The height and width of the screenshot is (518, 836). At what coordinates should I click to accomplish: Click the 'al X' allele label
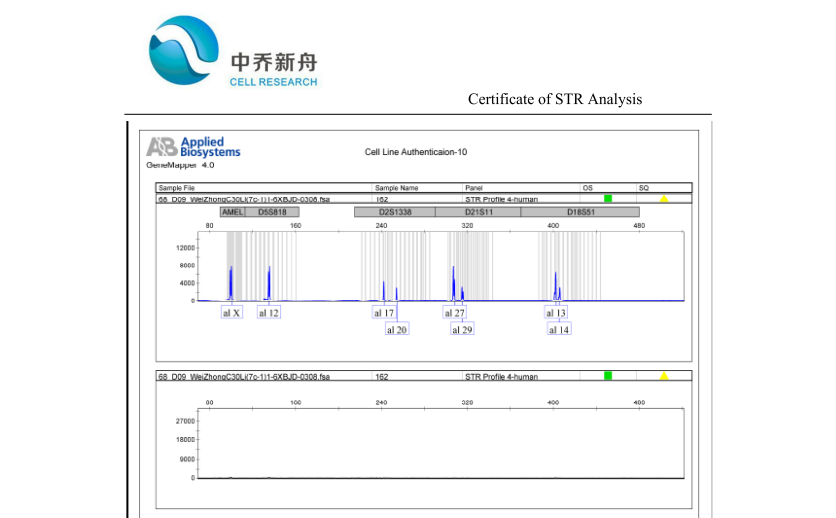[231, 313]
